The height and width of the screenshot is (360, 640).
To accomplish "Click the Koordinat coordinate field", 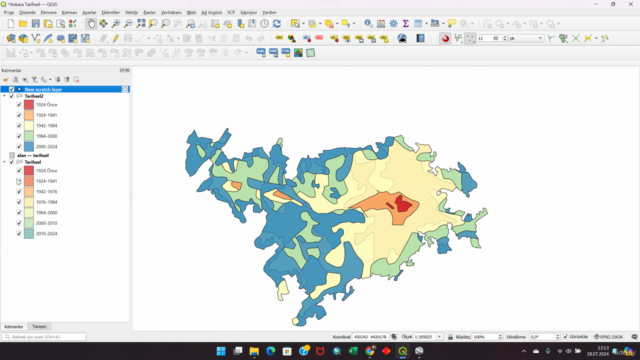I will pyautogui.click(x=370, y=337).
